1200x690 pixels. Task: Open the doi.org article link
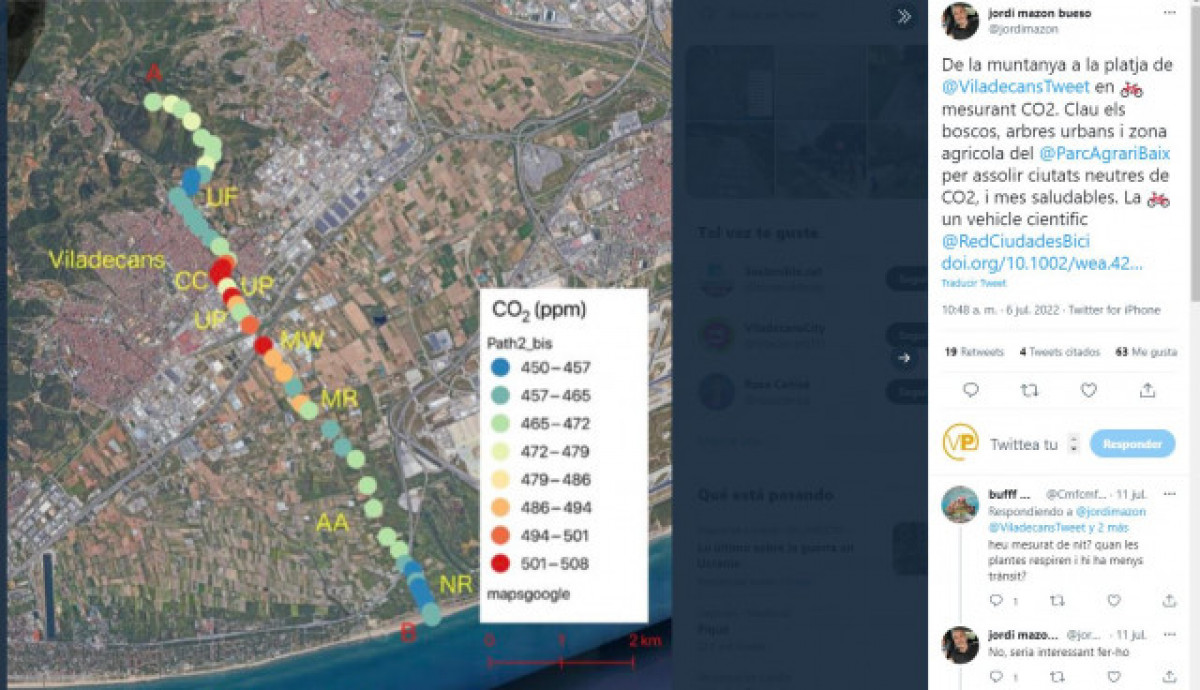tap(1041, 263)
